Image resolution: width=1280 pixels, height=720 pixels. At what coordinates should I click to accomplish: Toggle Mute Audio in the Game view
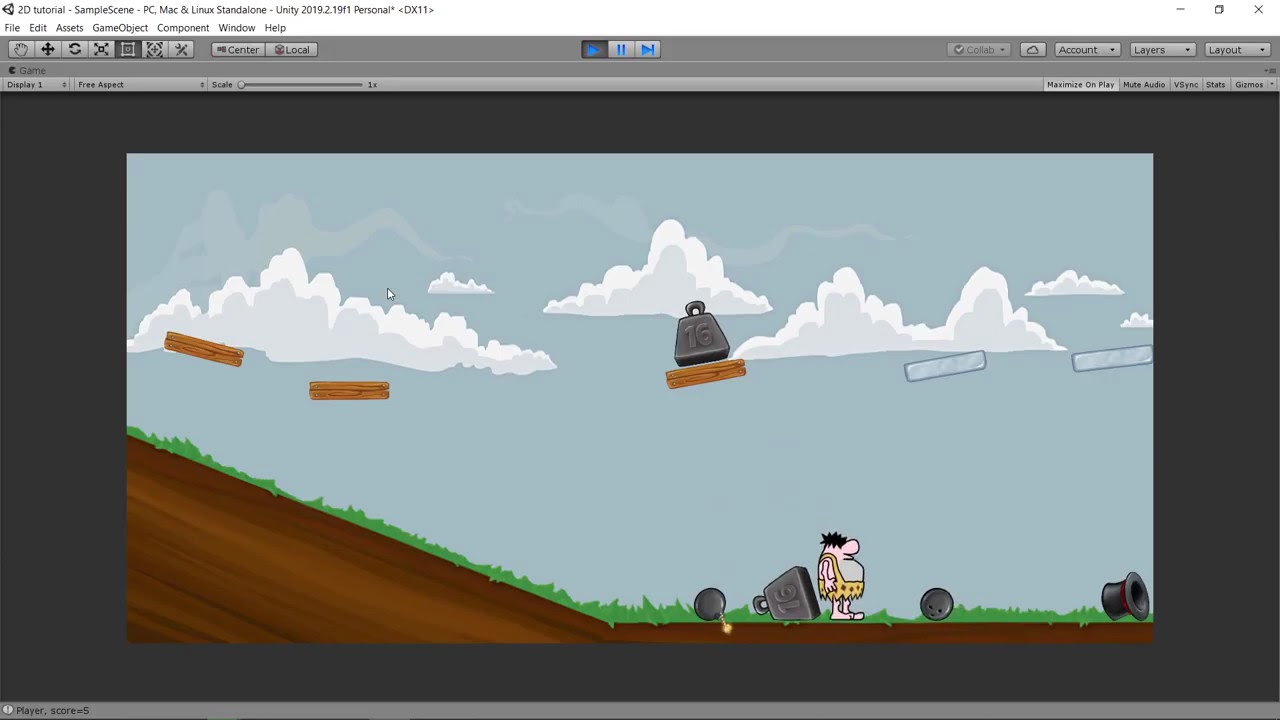coord(1144,84)
